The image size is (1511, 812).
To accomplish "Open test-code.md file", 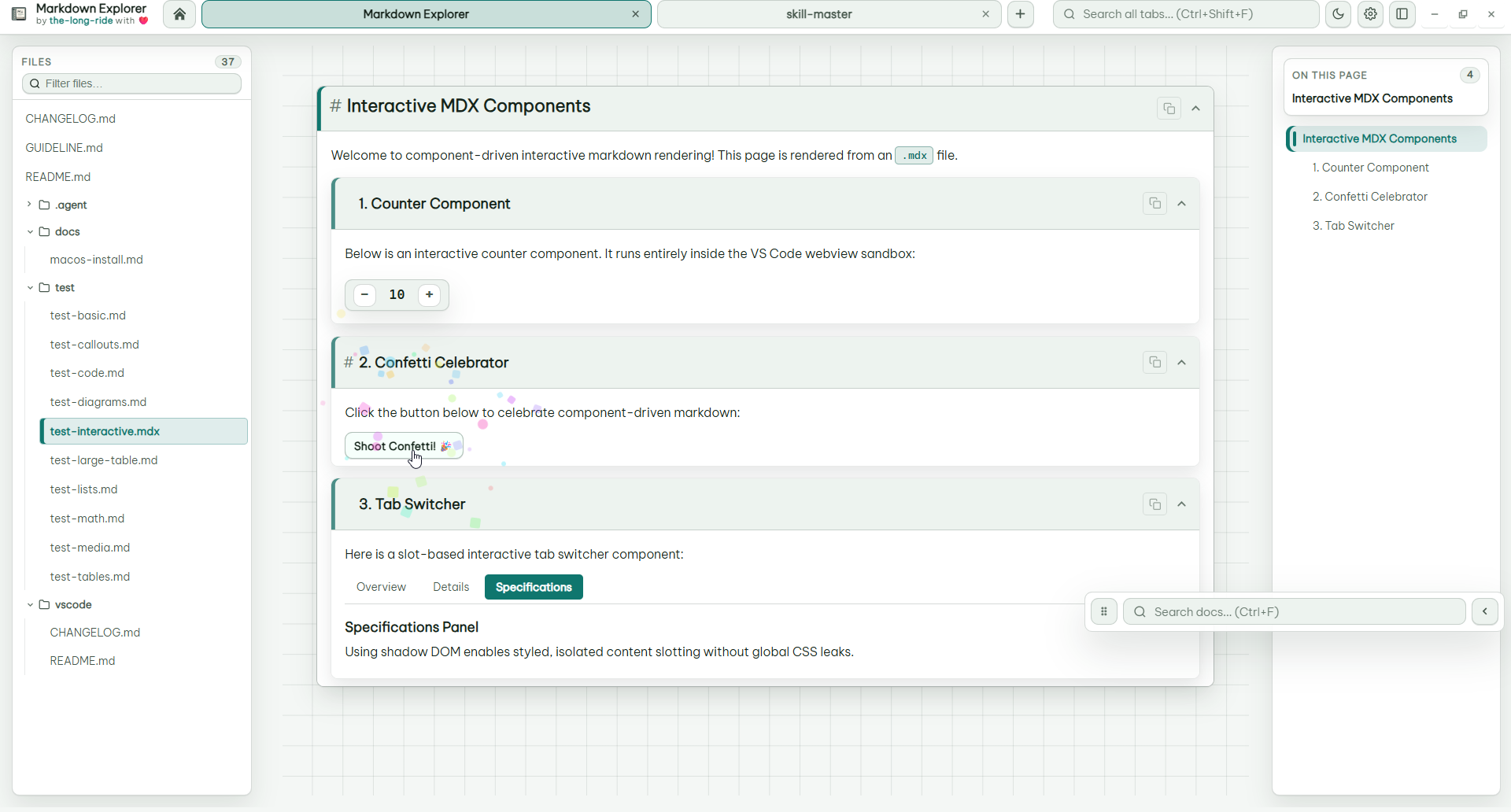I will click(87, 373).
